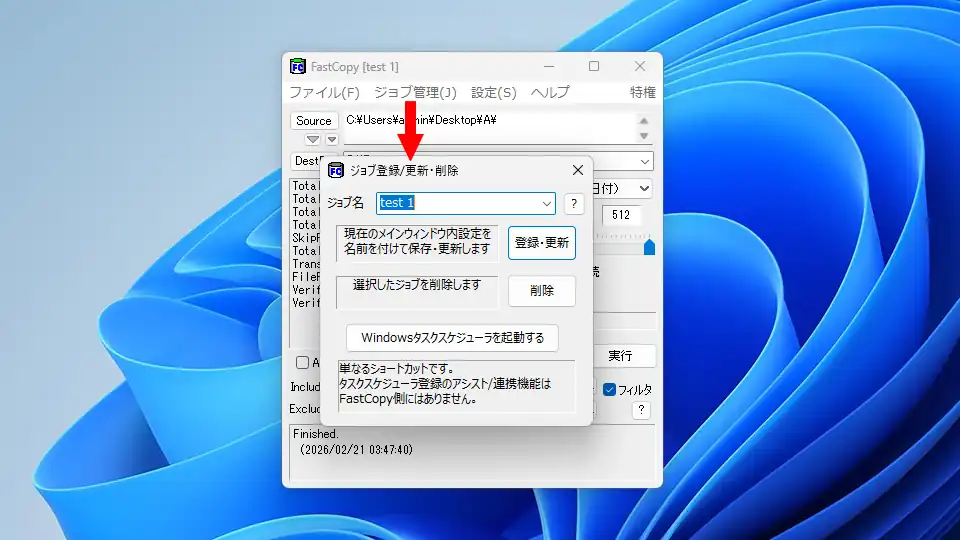The height and width of the screenshot is (540, 960).
Task: Open the DestDir path dropdown arrow
Action: 645,162
